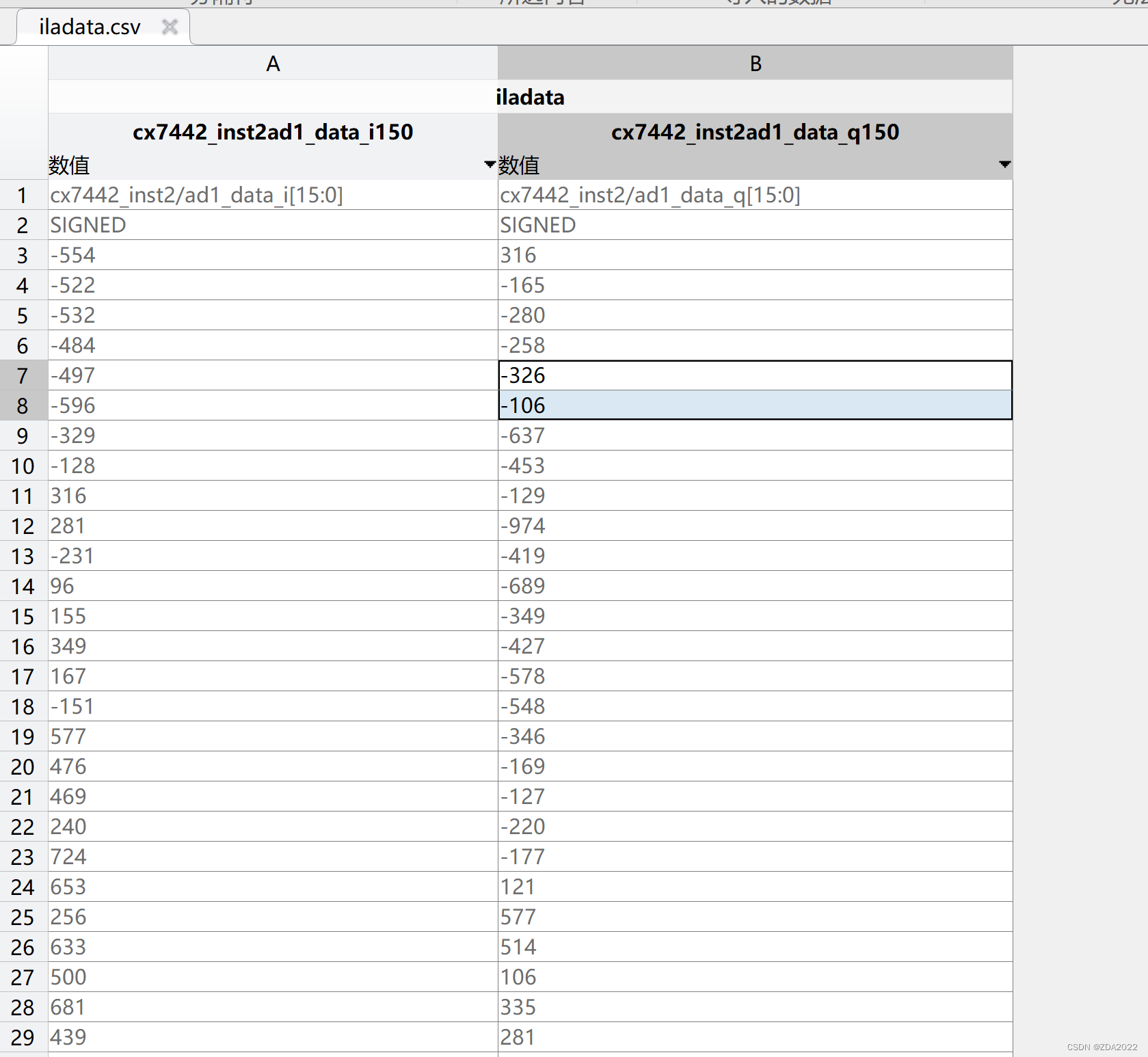
Task: Select row 7 by its row number
Action: point(23,375)
